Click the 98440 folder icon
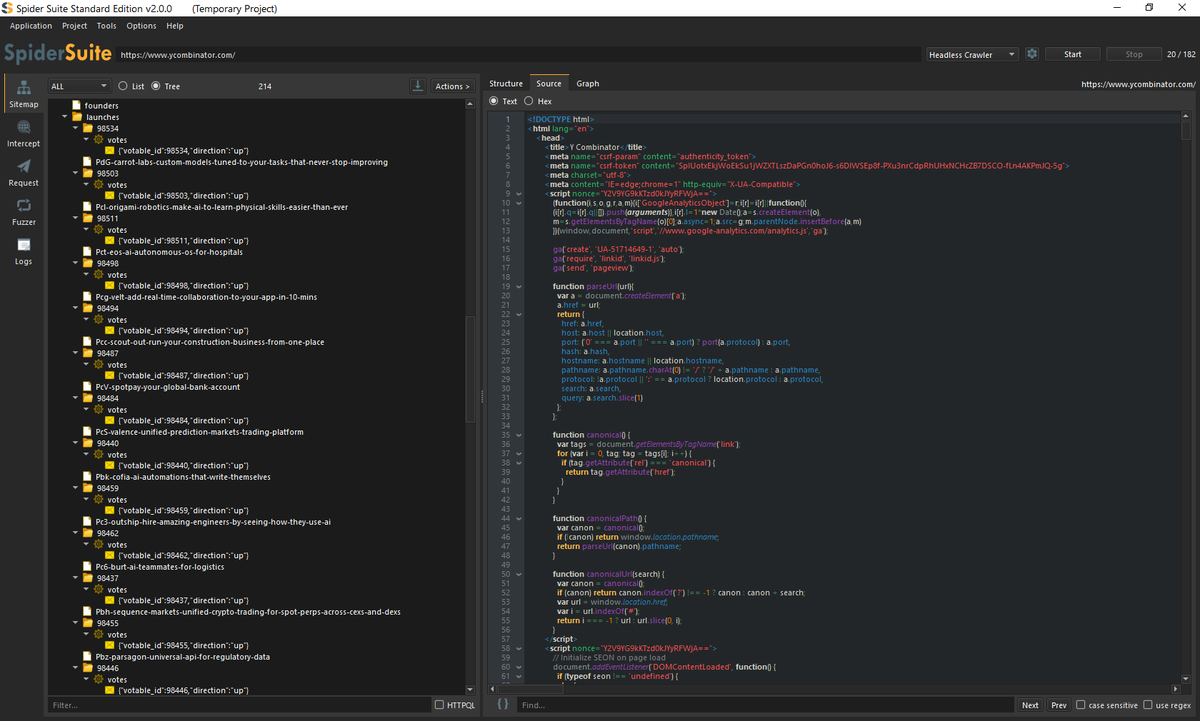This screenshot has width=1200, height=721. click(x=87, y=444)
